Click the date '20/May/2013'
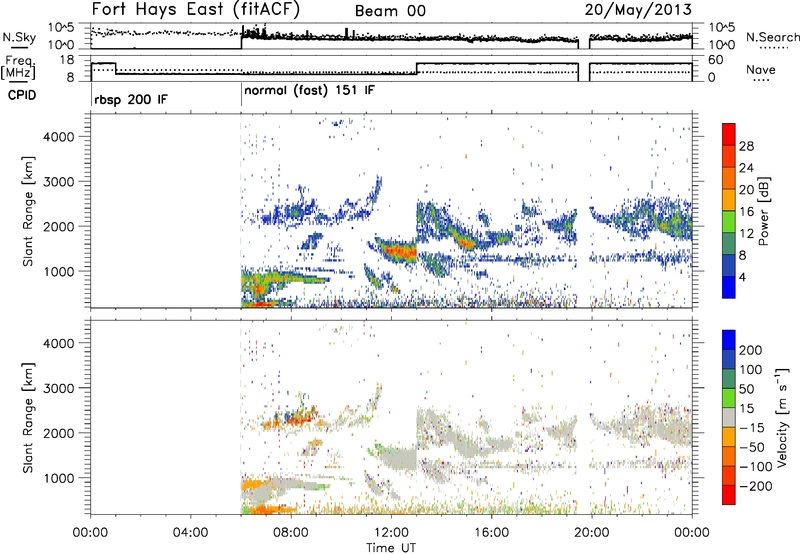Image resolution: width=800 pixels, height=554 pixels. click(638, 10)
